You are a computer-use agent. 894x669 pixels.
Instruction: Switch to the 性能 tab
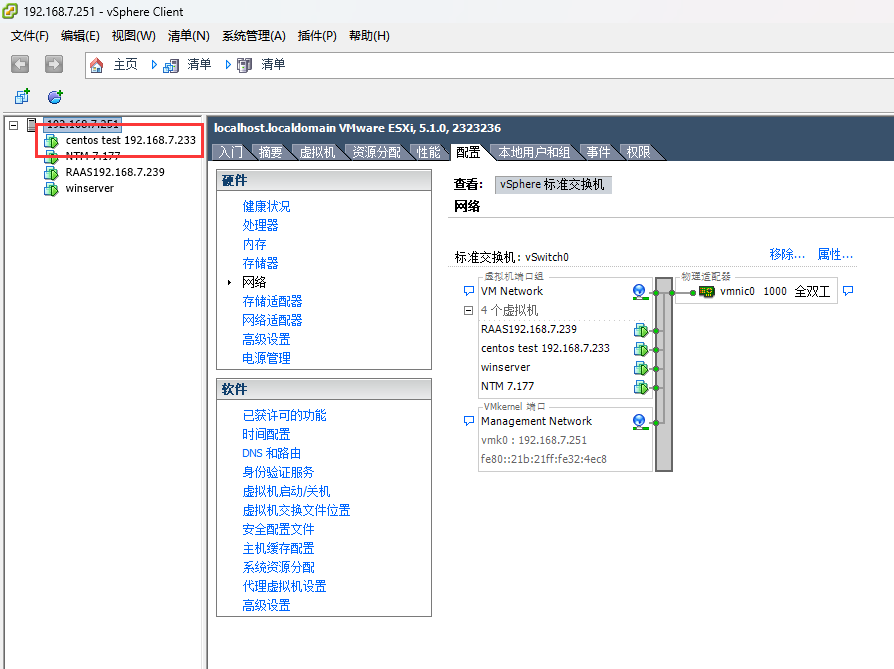click(x=428, y=152)
